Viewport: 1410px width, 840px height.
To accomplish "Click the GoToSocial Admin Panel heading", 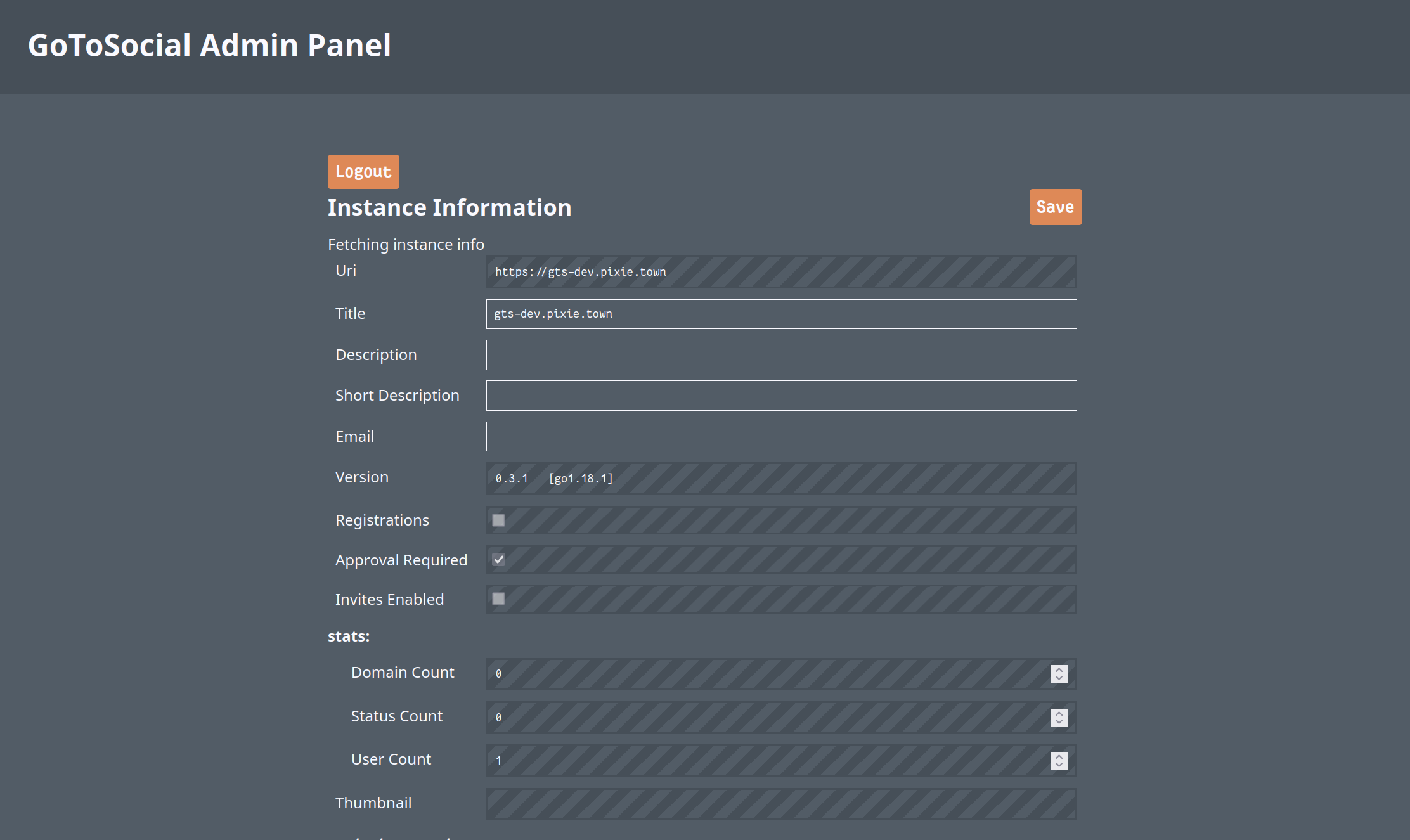I will (209, 46).
